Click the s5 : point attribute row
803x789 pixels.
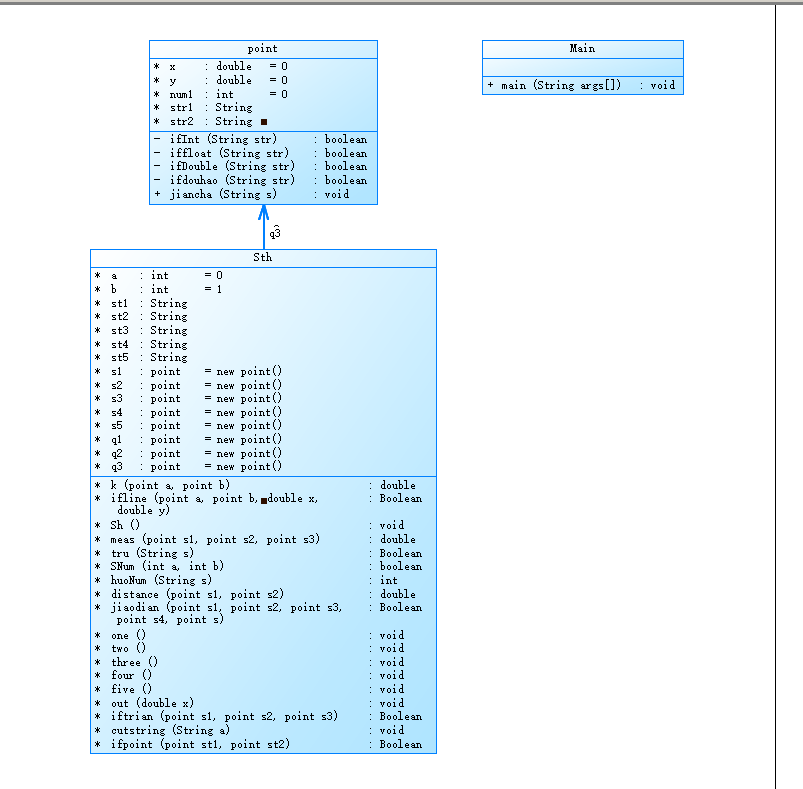pyautogui.click(x=188, y=425)
